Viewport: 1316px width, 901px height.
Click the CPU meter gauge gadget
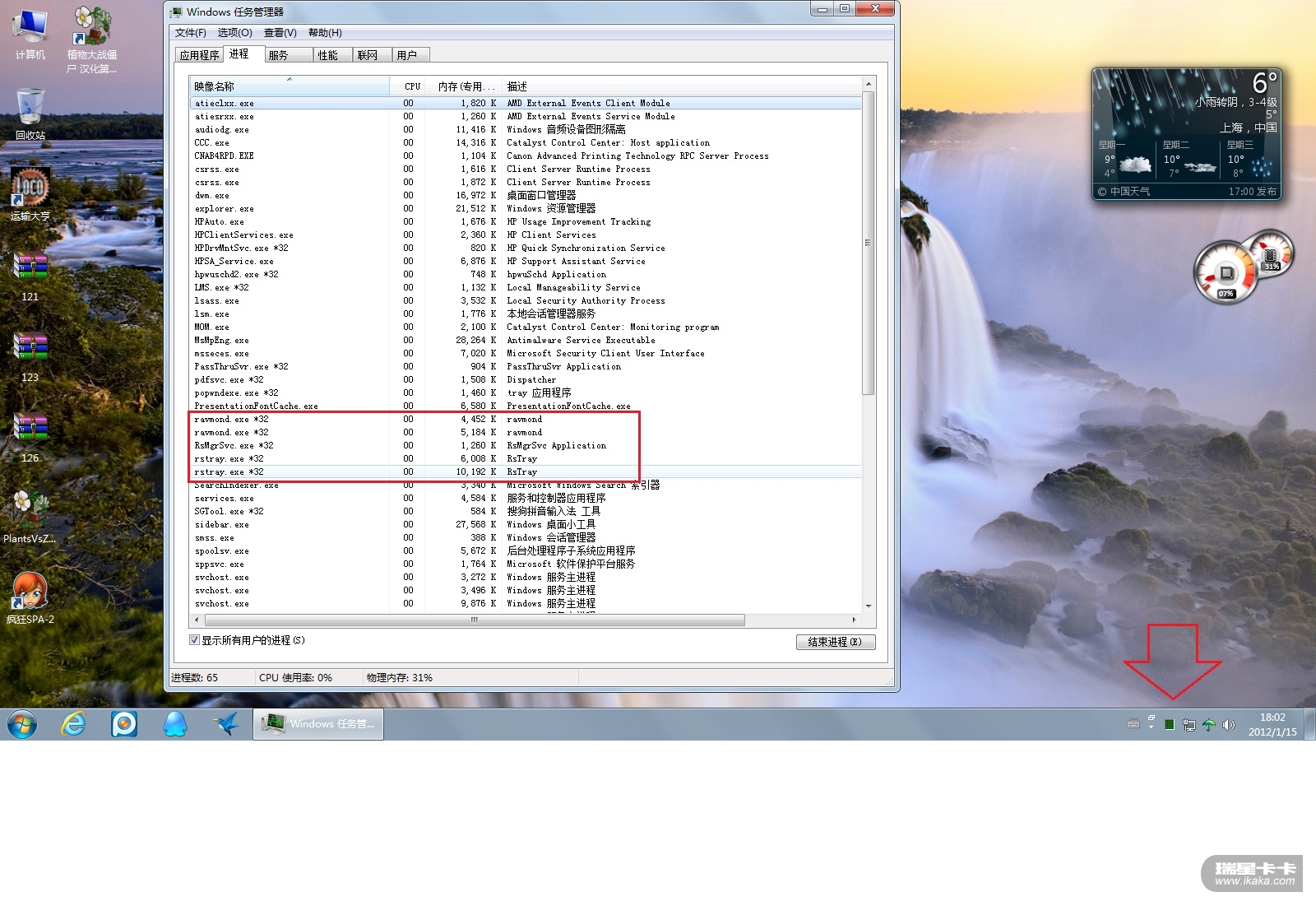pos(1226,273)
